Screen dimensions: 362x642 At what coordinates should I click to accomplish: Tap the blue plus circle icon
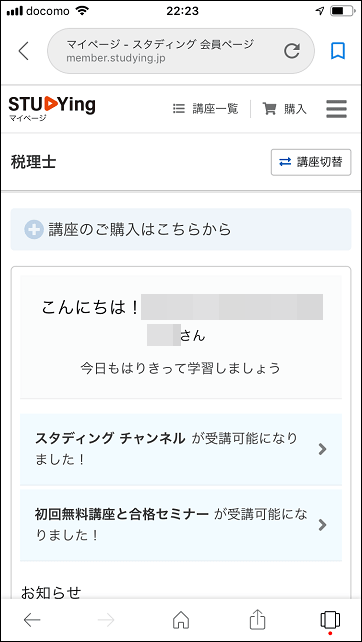(34, 229)
